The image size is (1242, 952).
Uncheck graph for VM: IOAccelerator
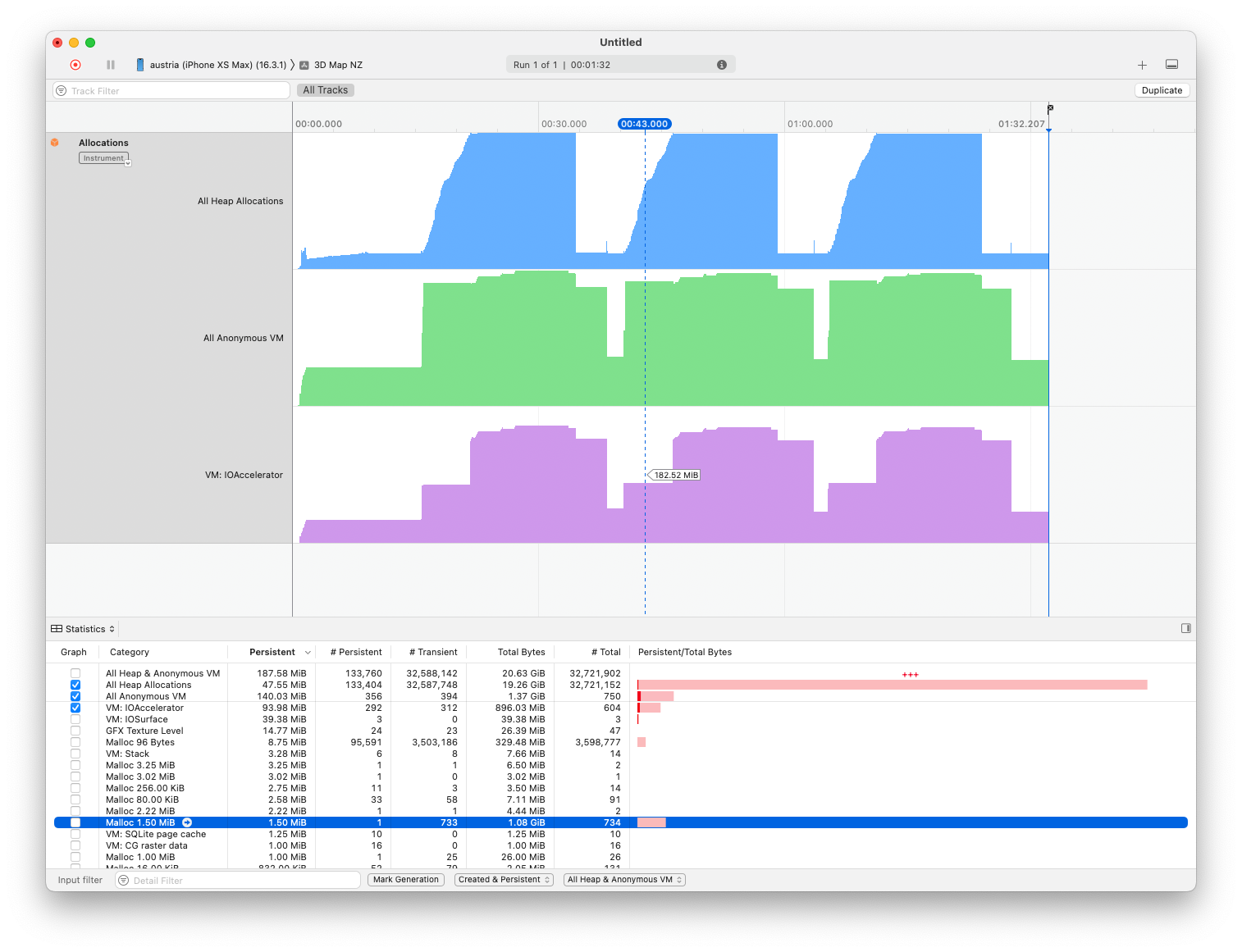(75, 708)
